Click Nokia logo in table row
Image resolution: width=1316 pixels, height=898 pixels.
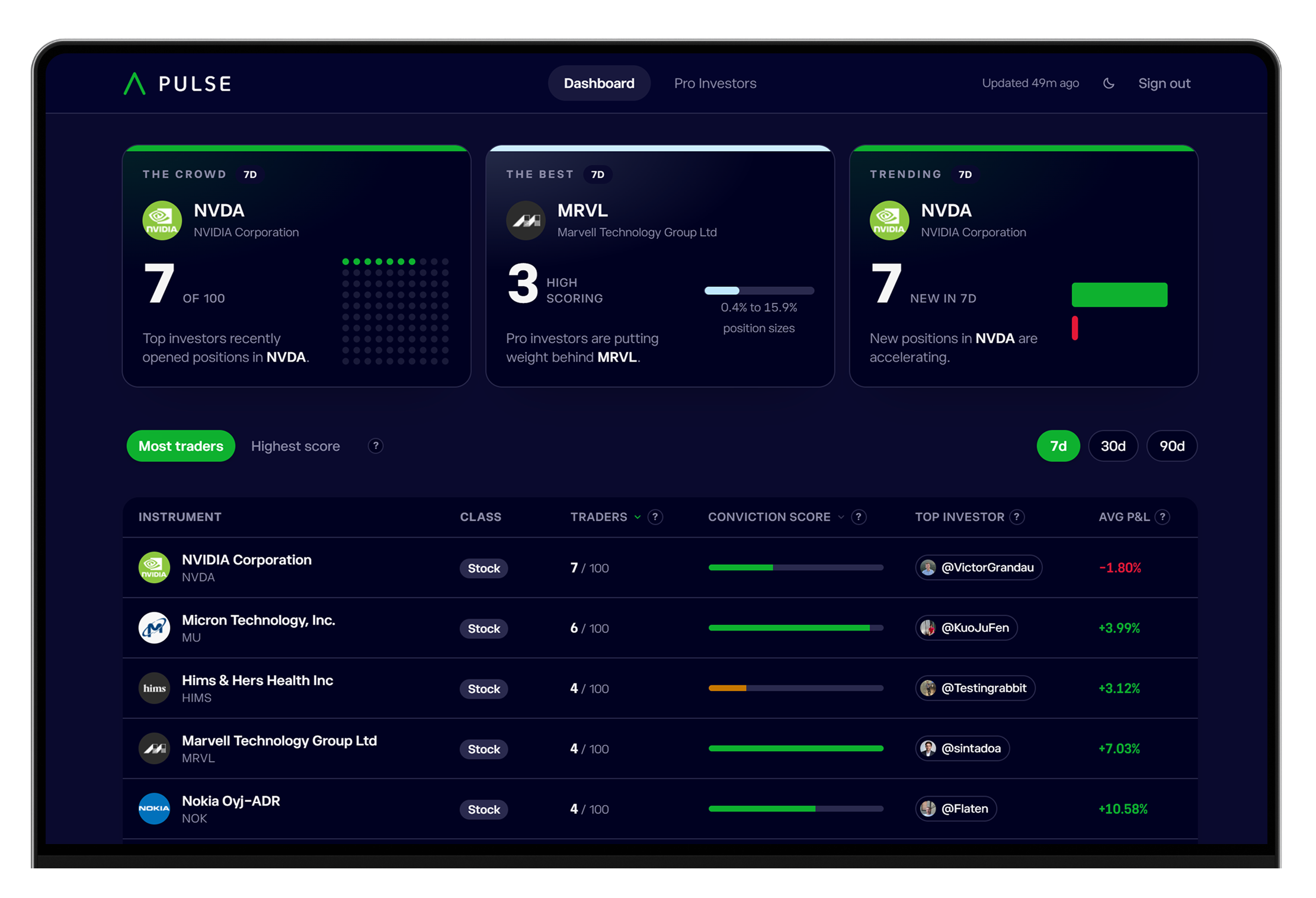154,808
